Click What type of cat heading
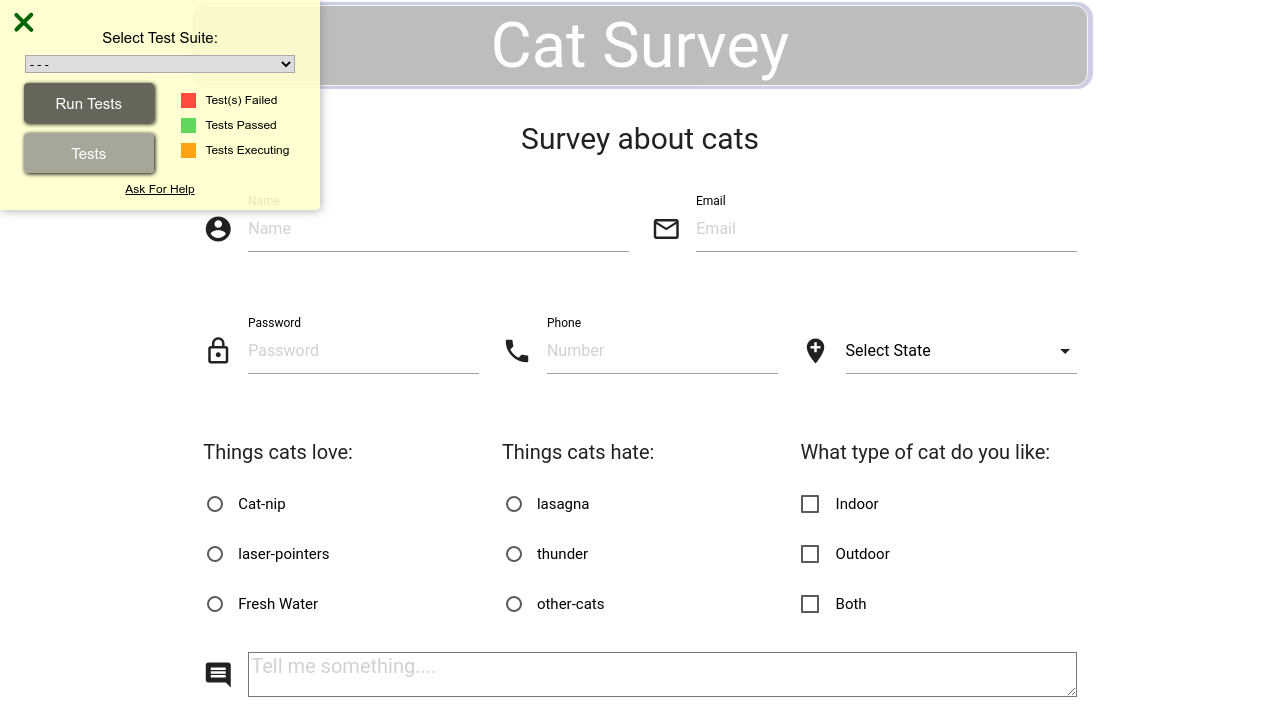 [x=925, y=452]
